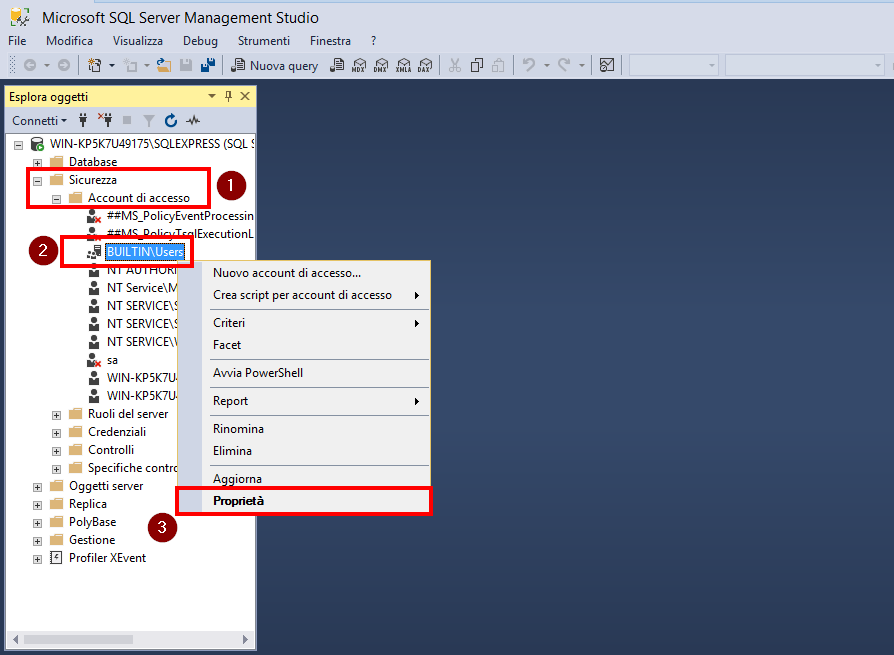
Task: Click the Cut scissors icon
Action: (x=454, y=66)
